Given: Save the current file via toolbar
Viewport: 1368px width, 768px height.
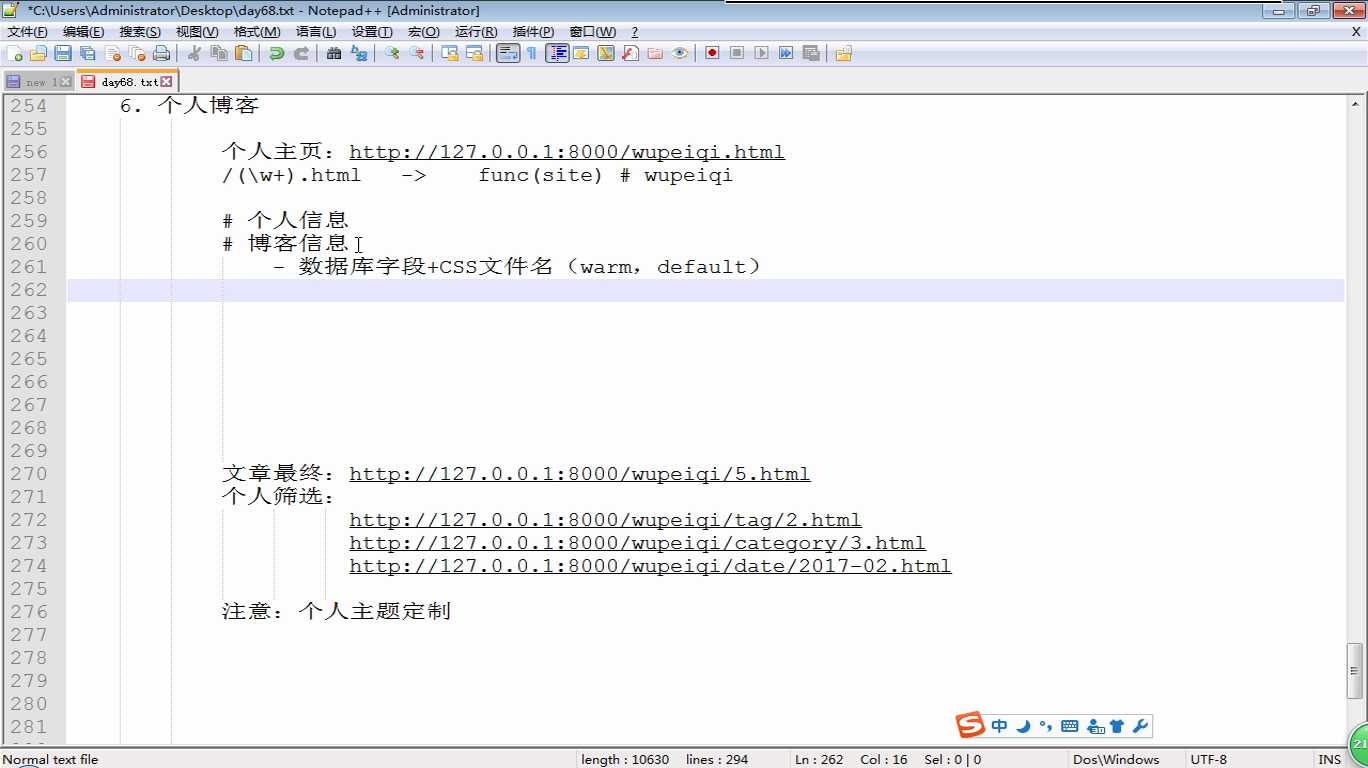Looking at the screenshot, I should tap(63, 54).
